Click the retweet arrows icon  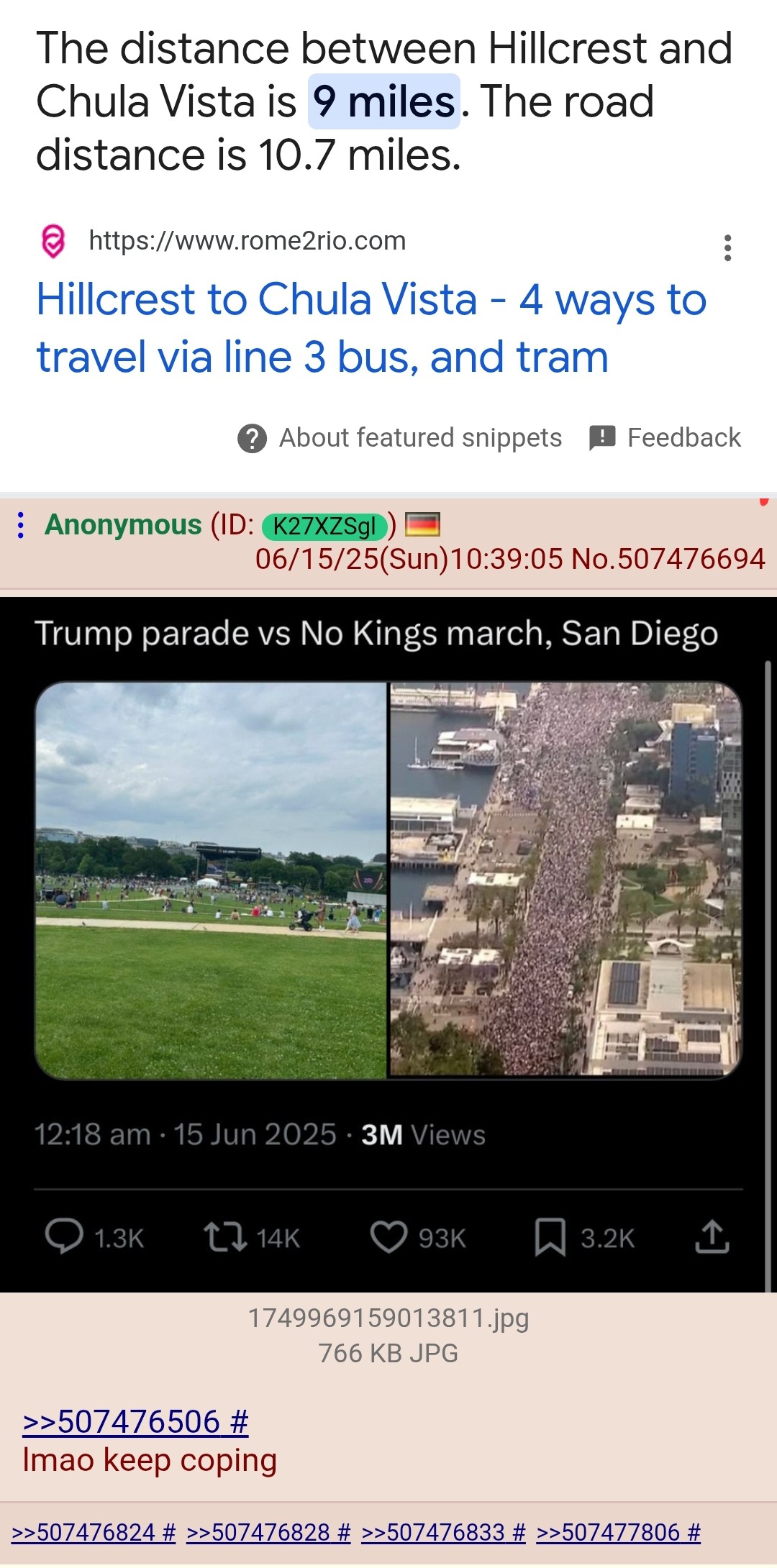(x=226, y=1237)
